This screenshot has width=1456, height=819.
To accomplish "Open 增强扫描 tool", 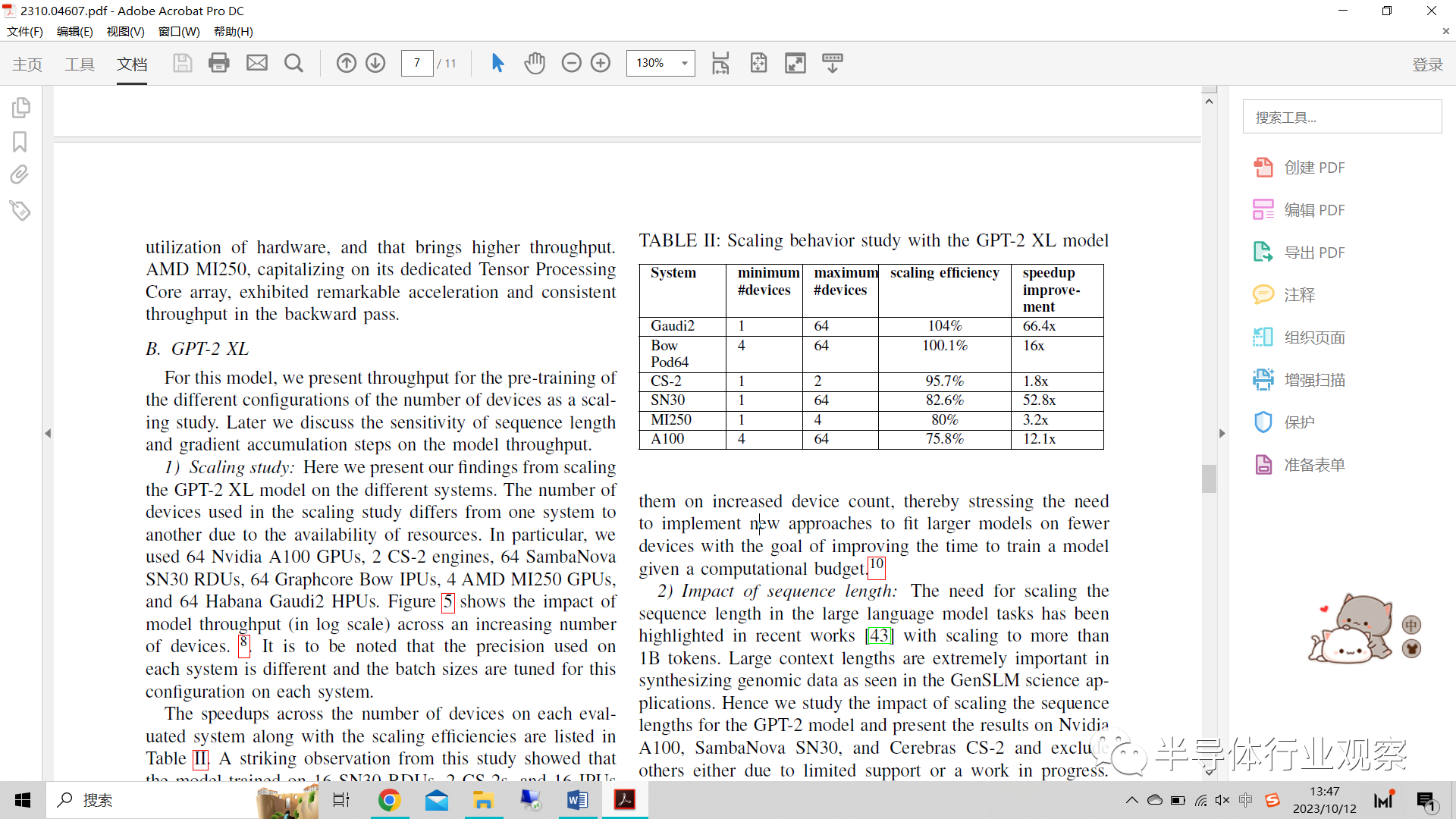I will point(1298,380).
